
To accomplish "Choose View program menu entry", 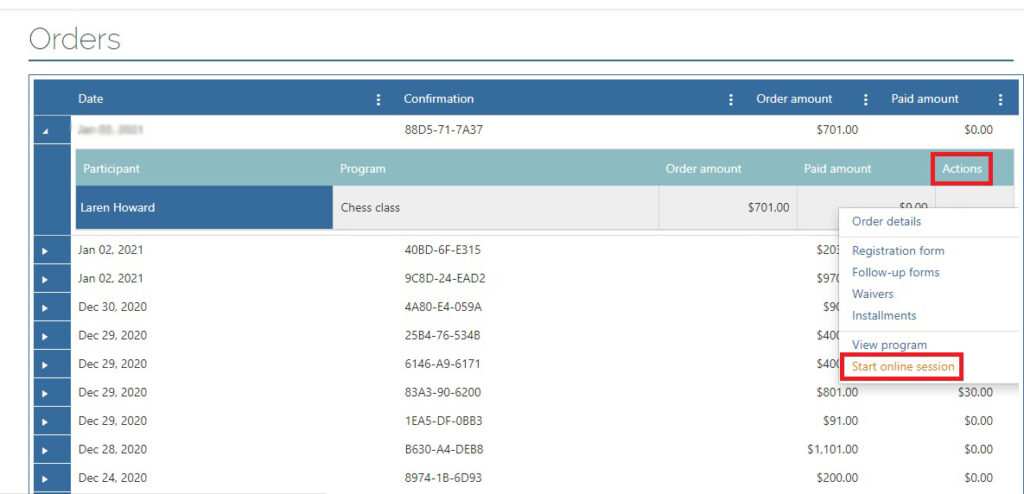I will (889, 345).
